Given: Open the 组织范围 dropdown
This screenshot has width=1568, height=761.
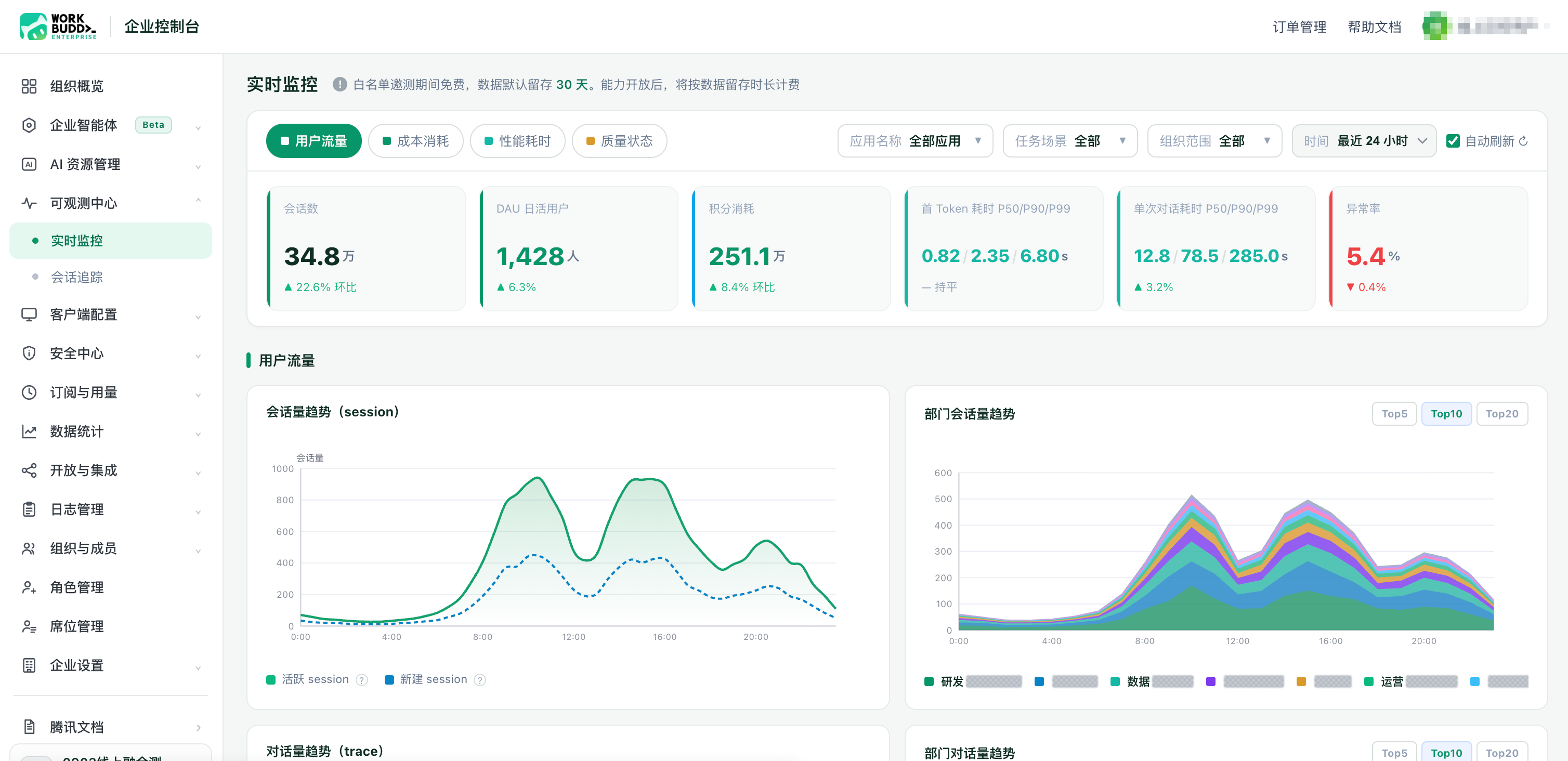Looking at the screenshot, I should 1214,141.
